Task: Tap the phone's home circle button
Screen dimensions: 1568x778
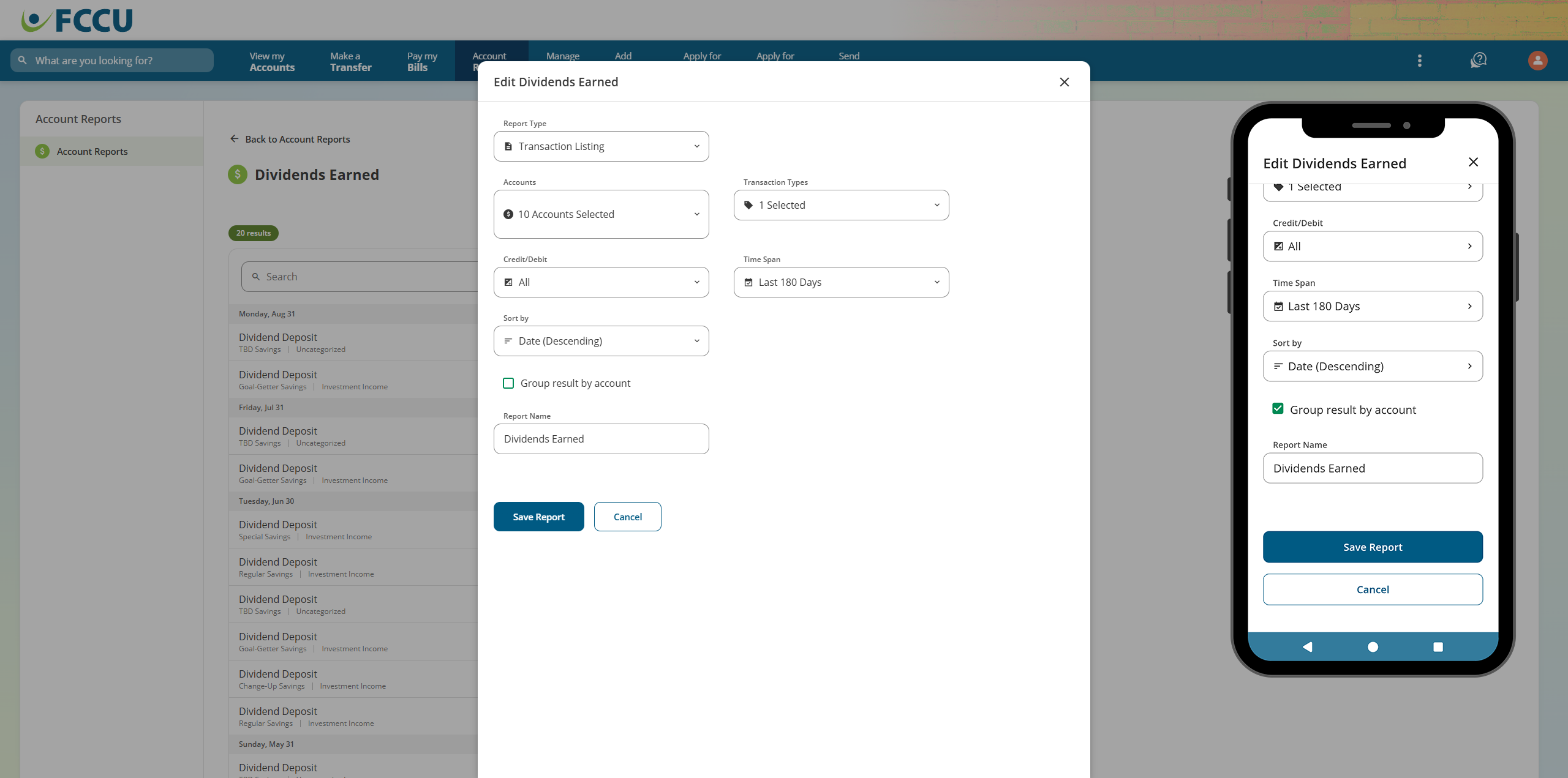Action: pos(1373,647)
